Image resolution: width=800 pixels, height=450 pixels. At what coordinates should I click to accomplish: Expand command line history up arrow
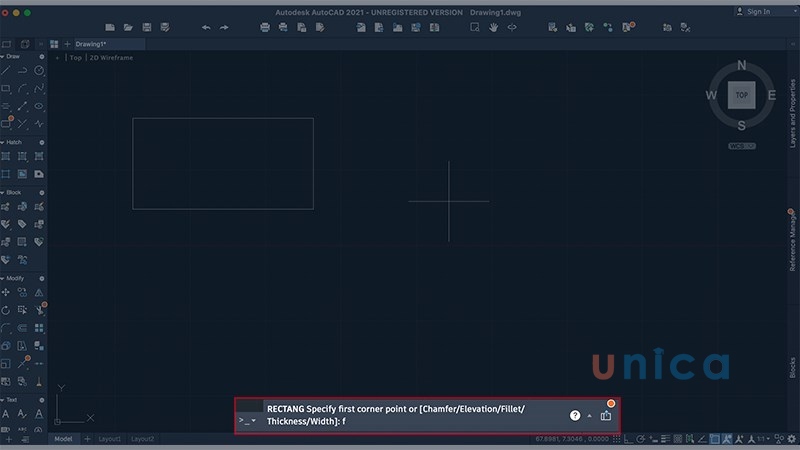(x=590, y=416)
